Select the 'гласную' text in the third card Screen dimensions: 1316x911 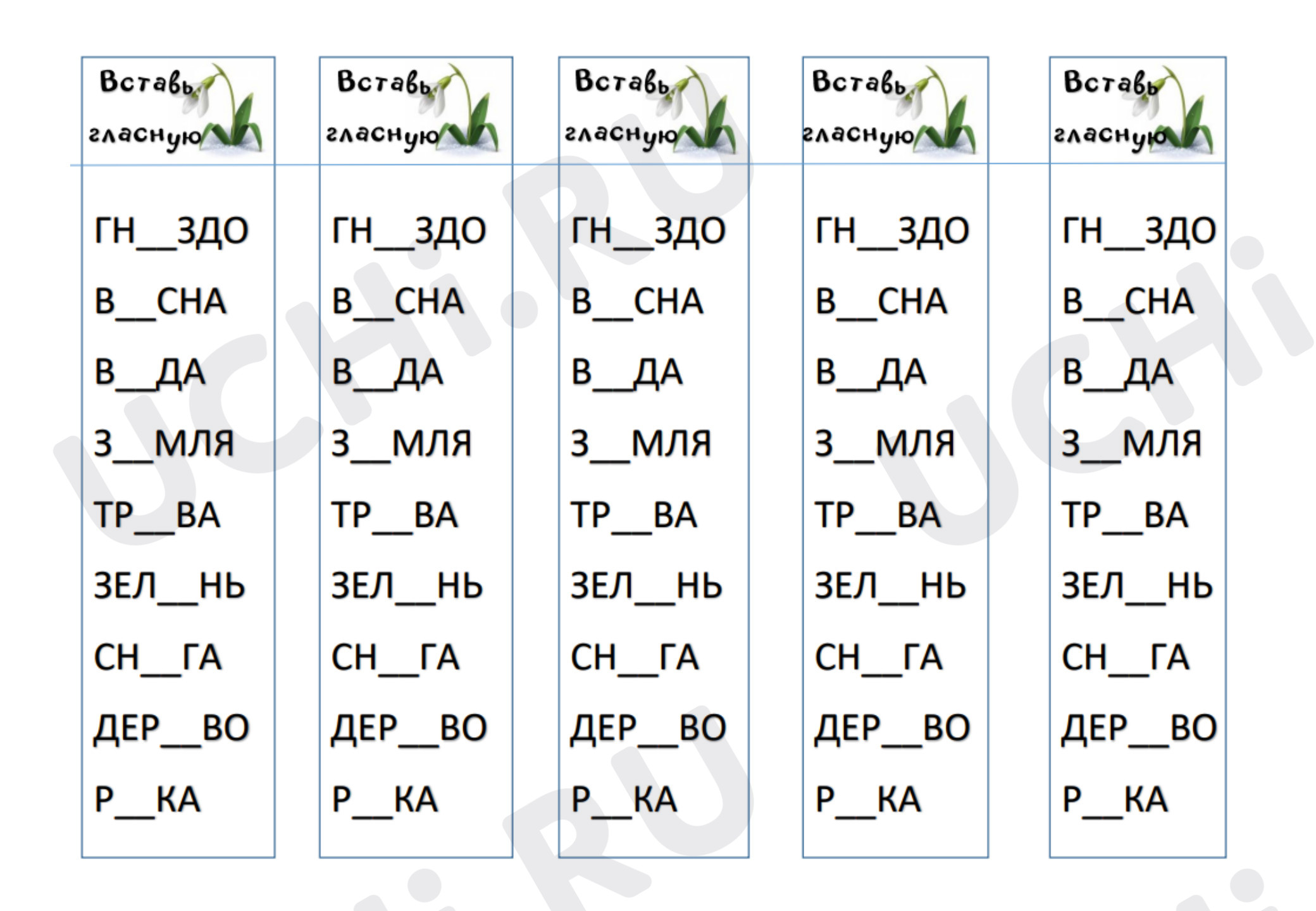pyautogui.click(x=621, y=135)
